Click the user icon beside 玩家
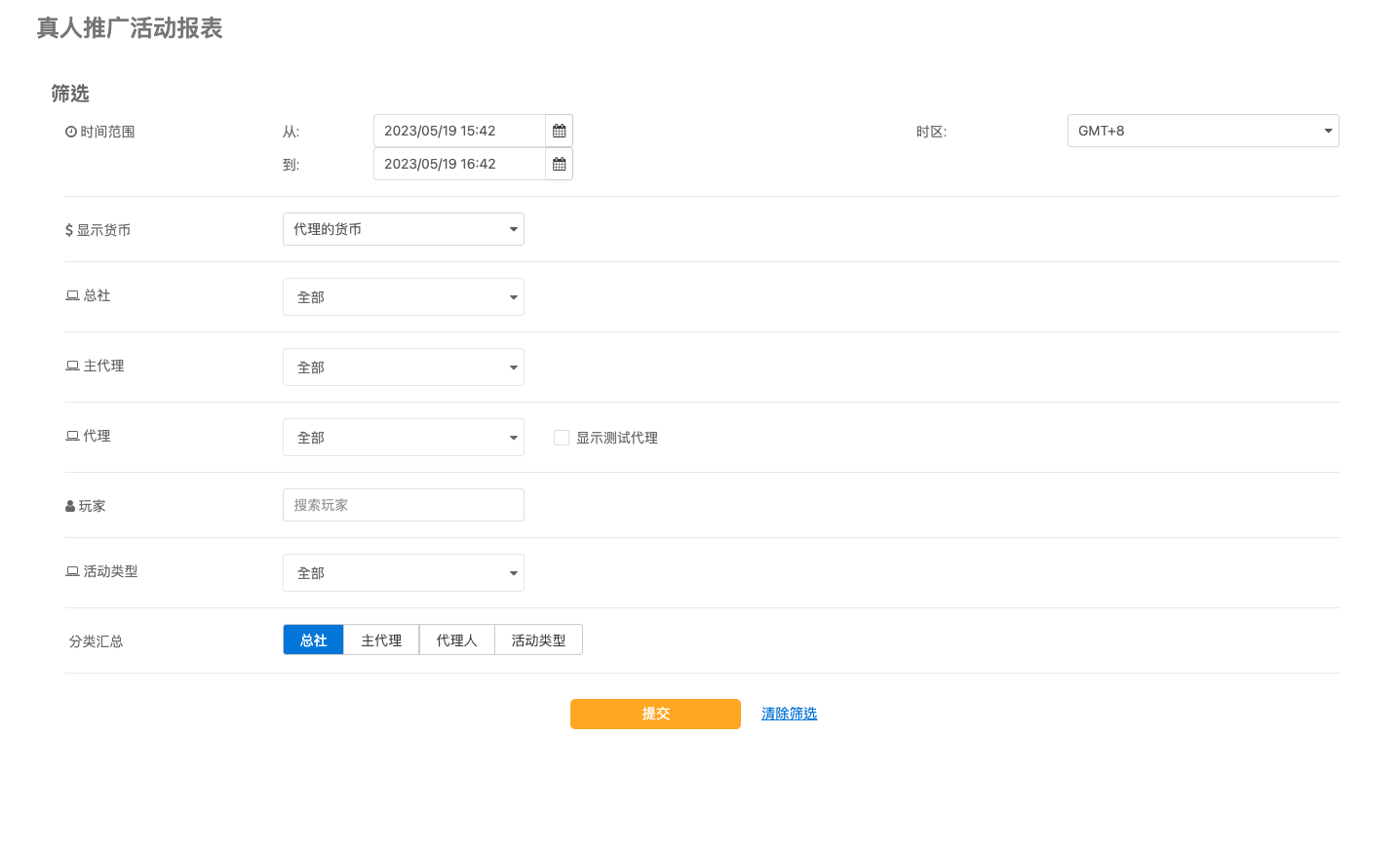1400x852 pixels. pyautogui.click(x=70, y=506)
